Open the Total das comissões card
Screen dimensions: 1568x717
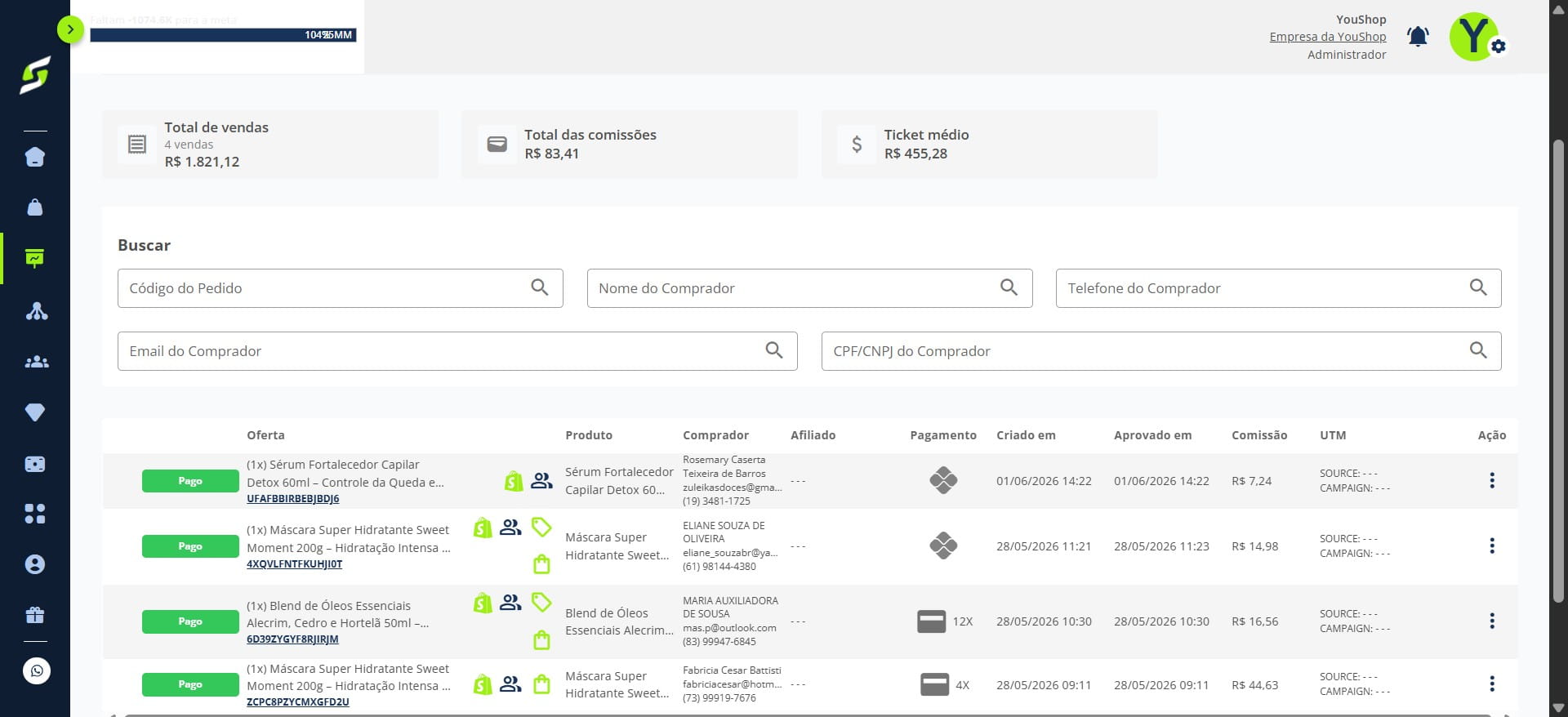[x=630, y=145]
